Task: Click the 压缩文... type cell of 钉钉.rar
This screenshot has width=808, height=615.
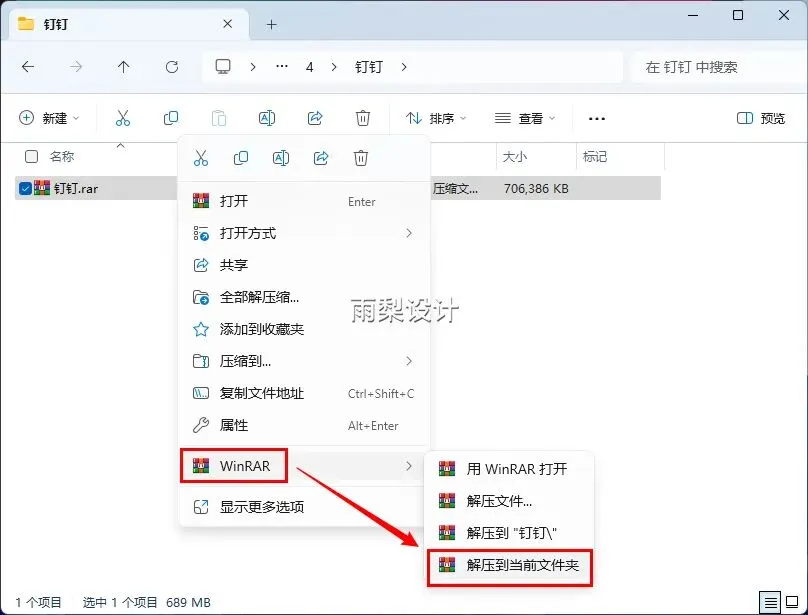Action: [x=455, y=189]
